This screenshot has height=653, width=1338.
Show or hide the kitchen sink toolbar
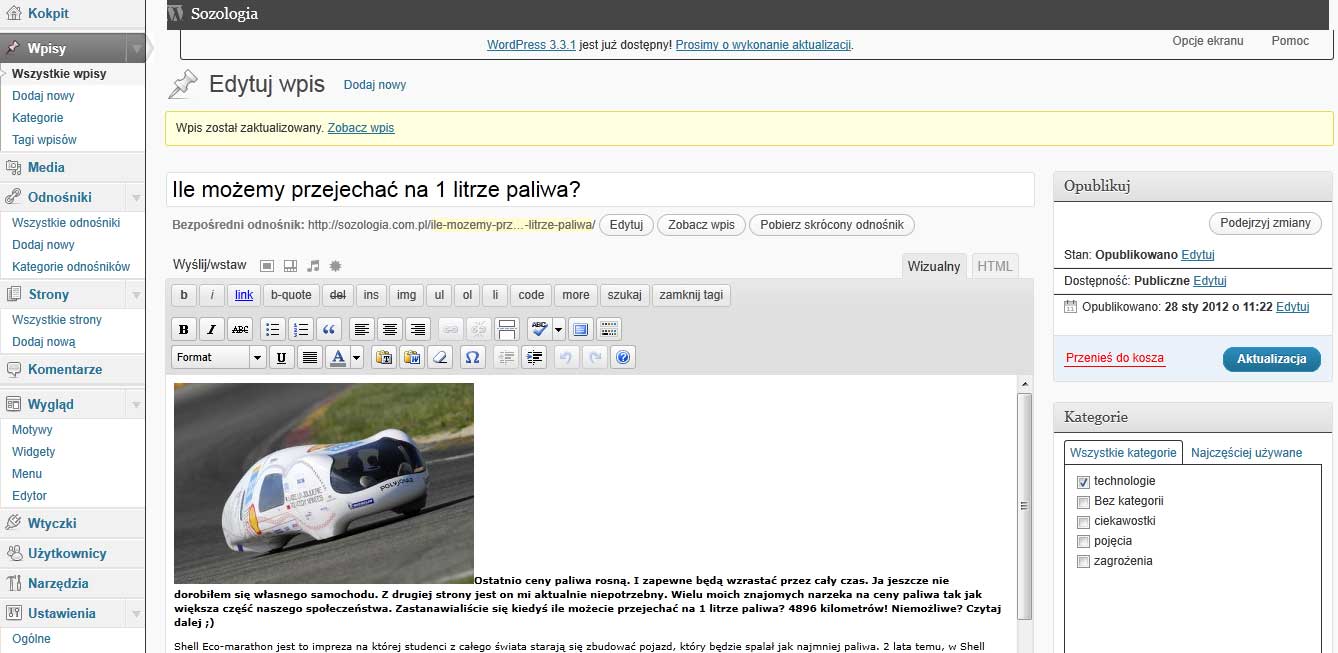[x=608, y=329]
